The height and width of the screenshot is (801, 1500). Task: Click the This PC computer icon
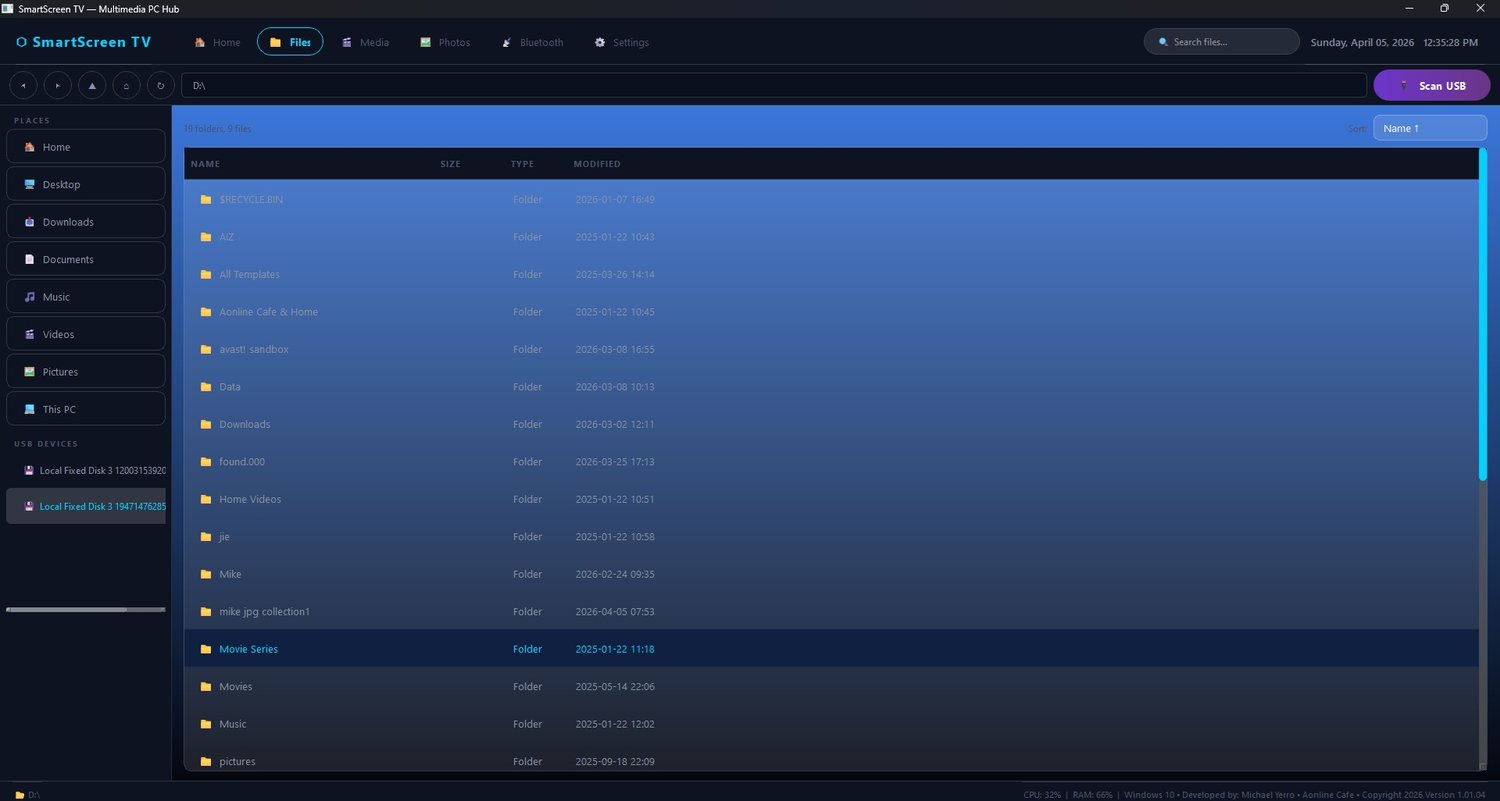coord(30,410)
